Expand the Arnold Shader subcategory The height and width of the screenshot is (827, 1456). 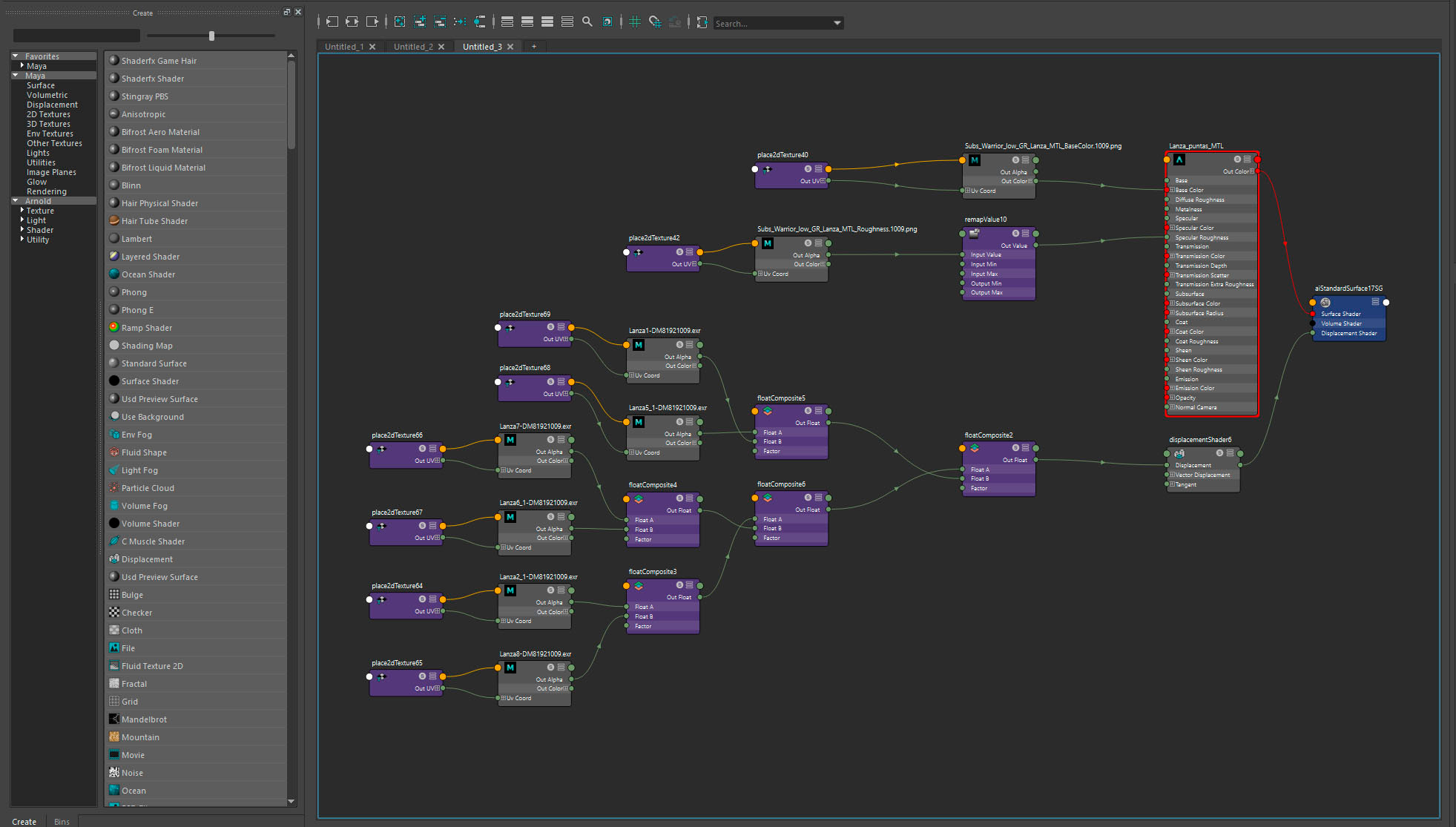click(22, 230)
